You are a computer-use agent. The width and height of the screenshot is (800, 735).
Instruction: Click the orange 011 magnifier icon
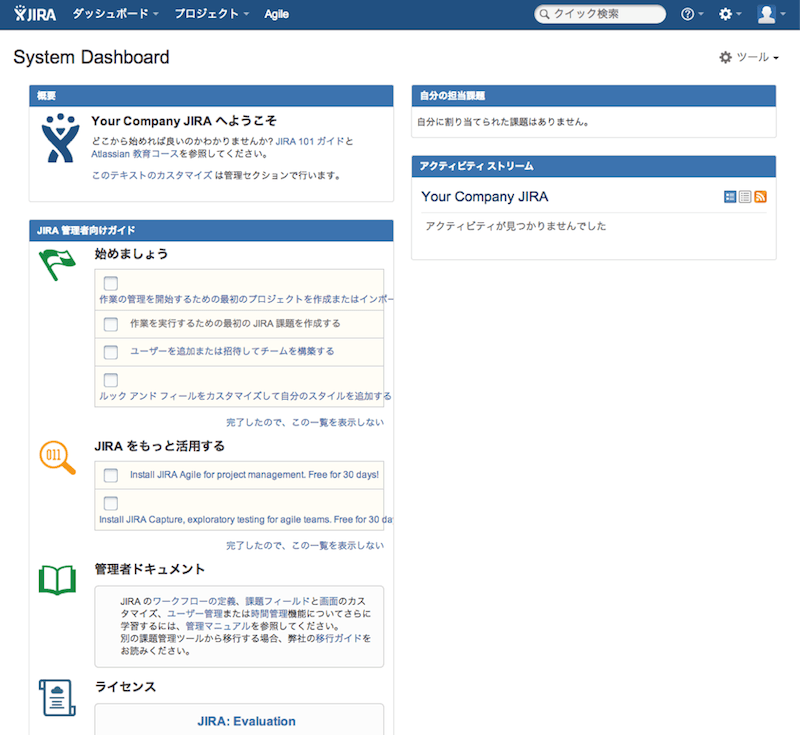tap(57, 458)
